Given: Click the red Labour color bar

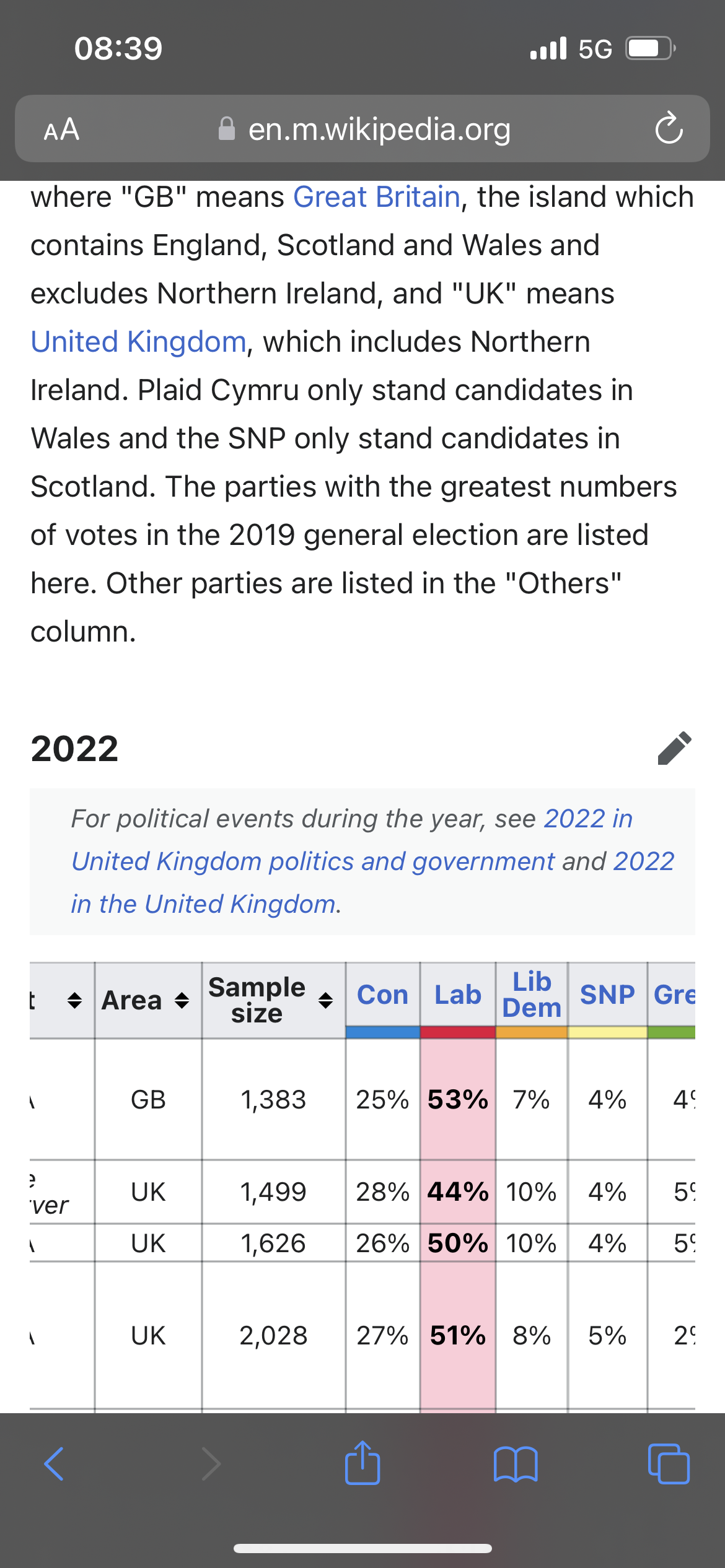Looking at the screenshot, I should coord(458,1032).
